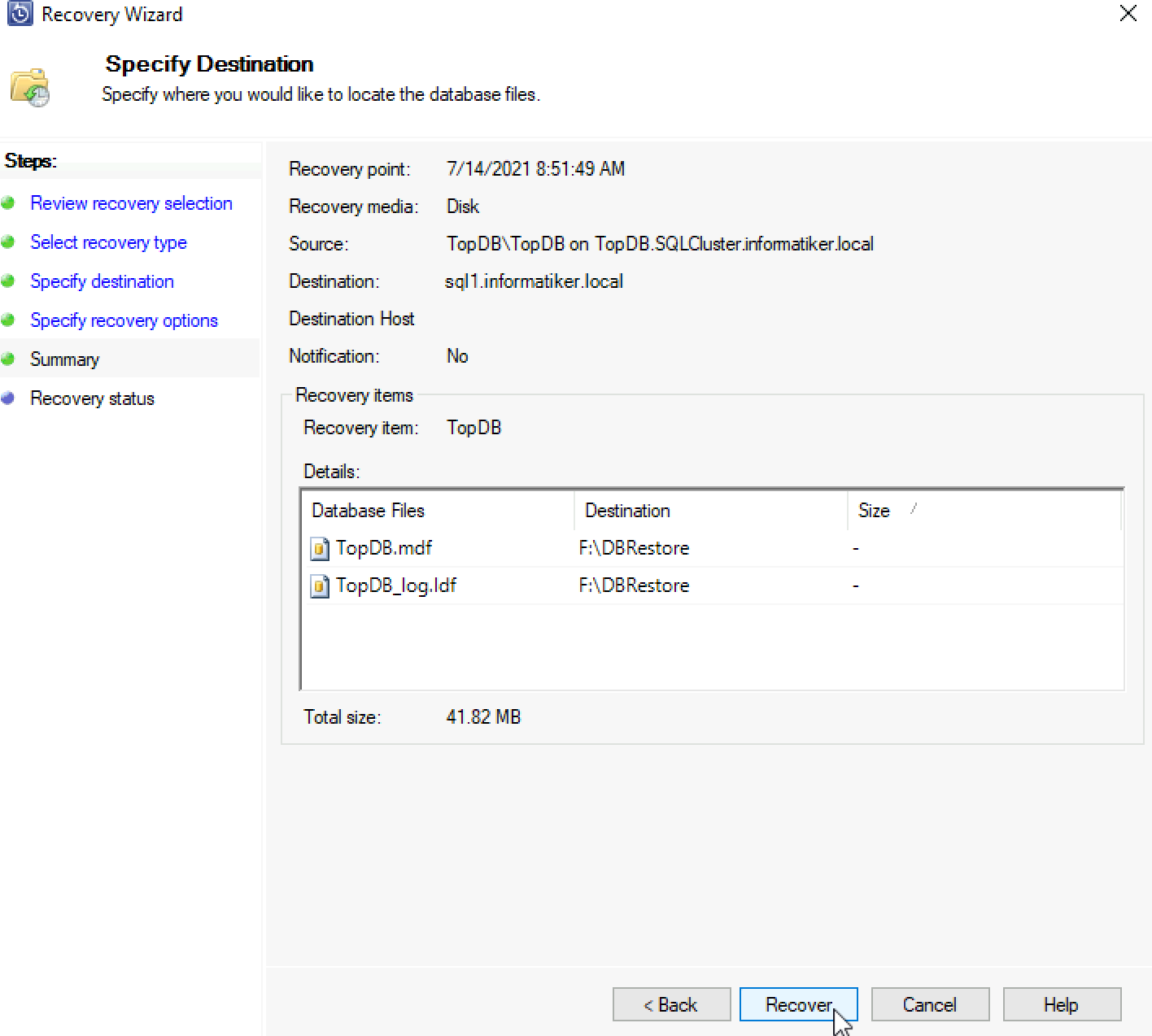Click the TopDB_log.ldf file icon

coord(320,585)
